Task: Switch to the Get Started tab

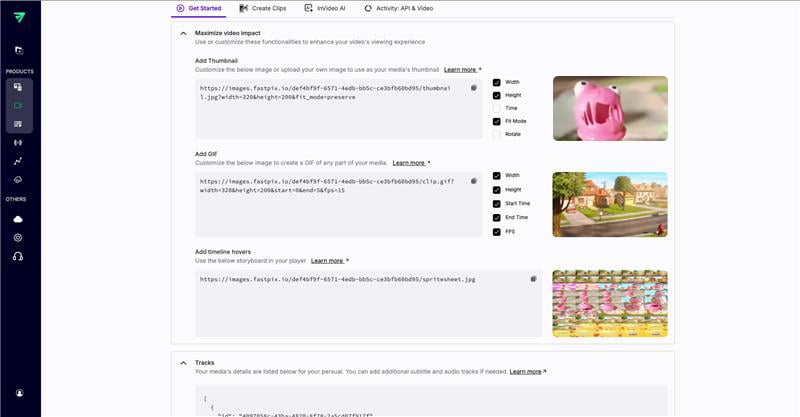Action: pos(198,8)
